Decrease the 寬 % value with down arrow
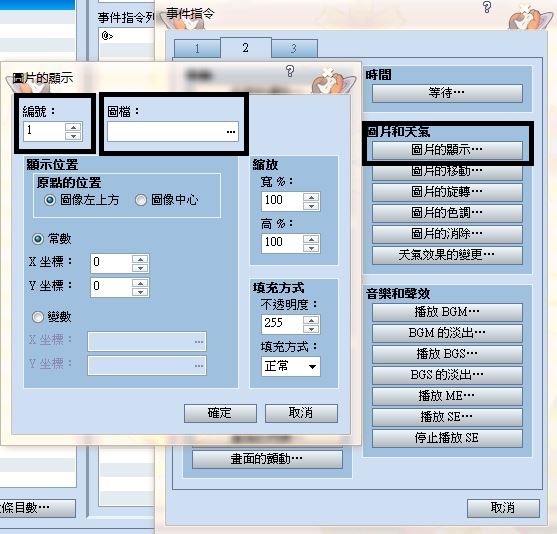Screen dimensions: 557x534 311,206
